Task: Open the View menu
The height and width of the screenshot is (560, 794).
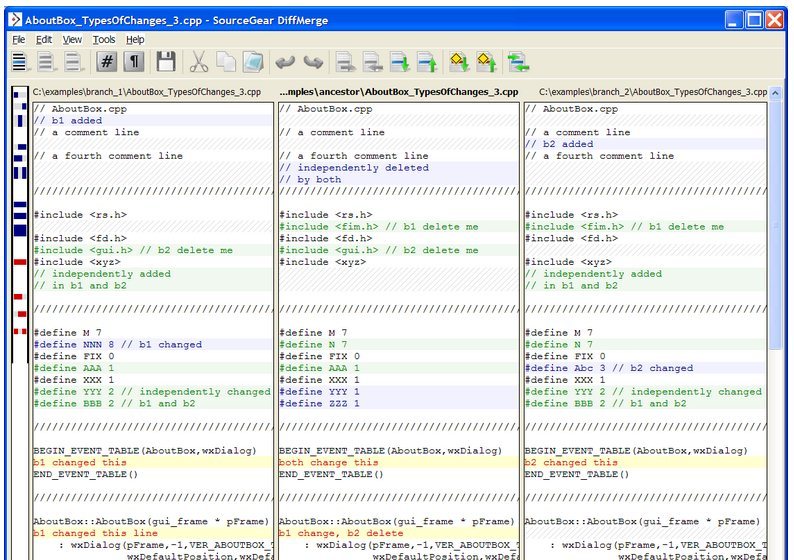Action: pyautogui.click(x=73, y=40)
